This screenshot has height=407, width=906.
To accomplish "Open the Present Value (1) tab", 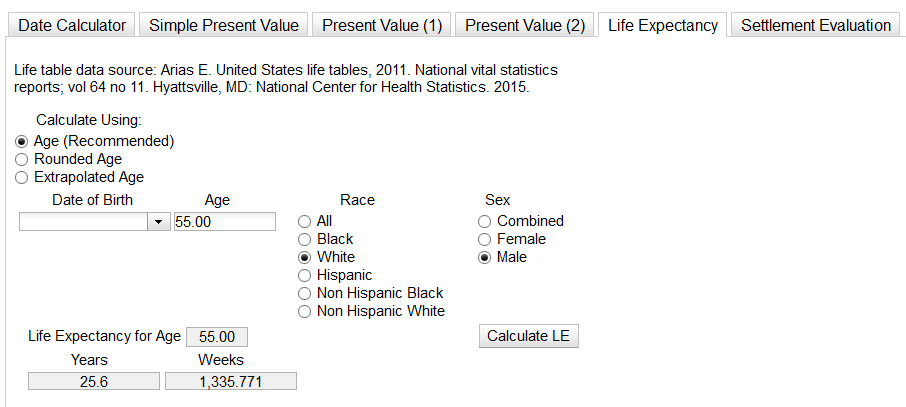I will pos(382,25).
